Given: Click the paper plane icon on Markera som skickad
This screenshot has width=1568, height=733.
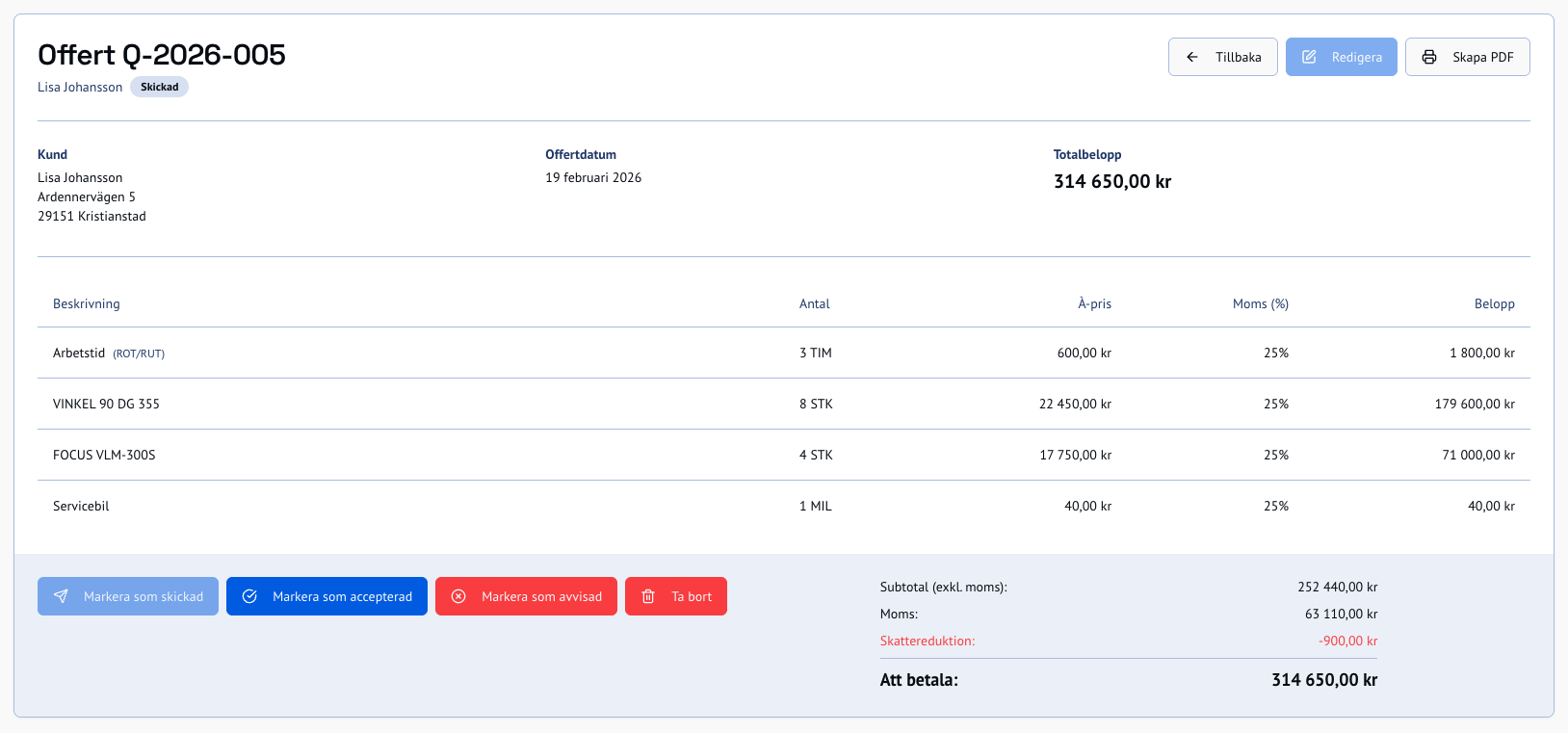Looking at the screenshot, I should coord(61,596).
